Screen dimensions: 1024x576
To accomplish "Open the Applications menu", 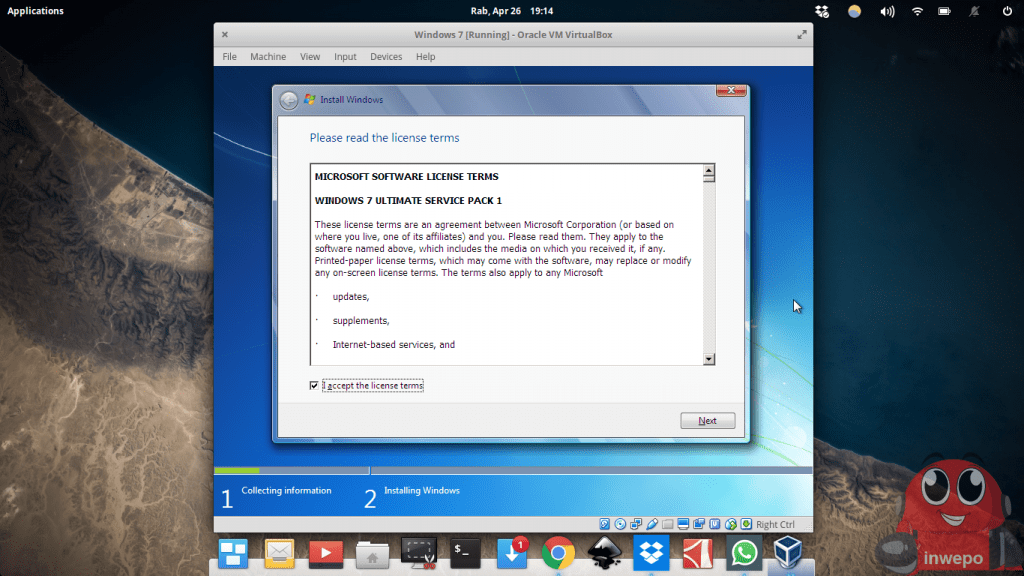I will tap(35, 11).
